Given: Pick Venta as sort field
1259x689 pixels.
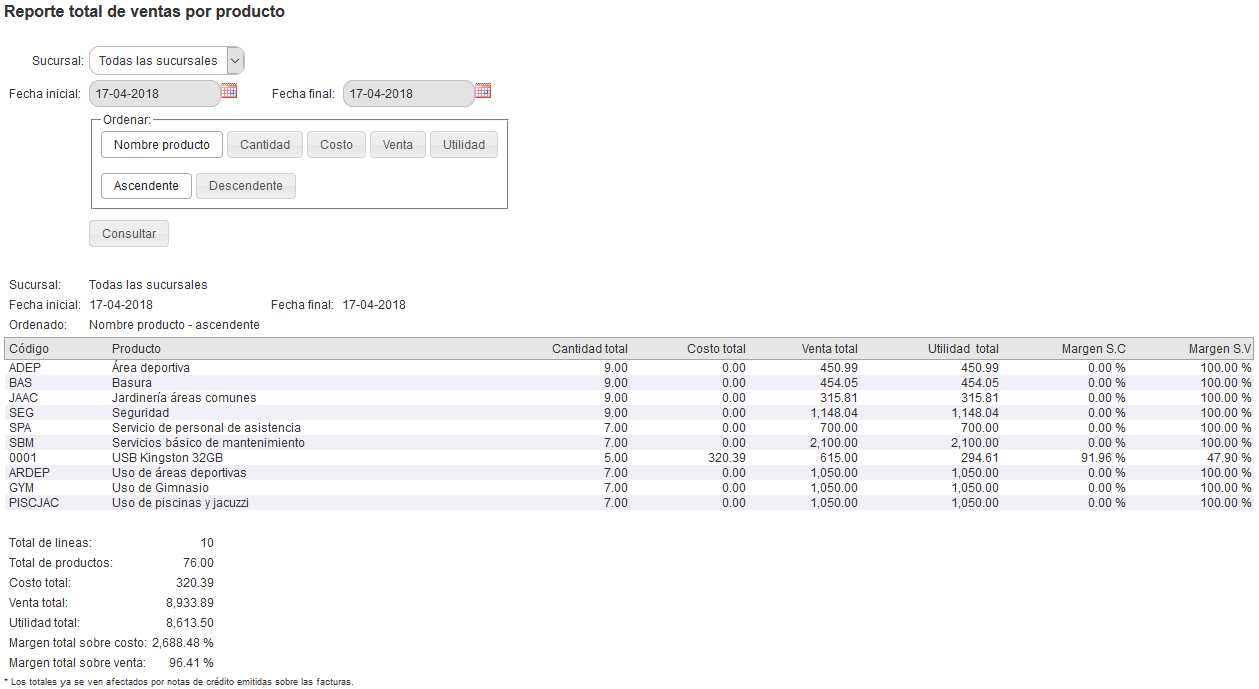Looking at the screenshot, I should coord(397,145).
